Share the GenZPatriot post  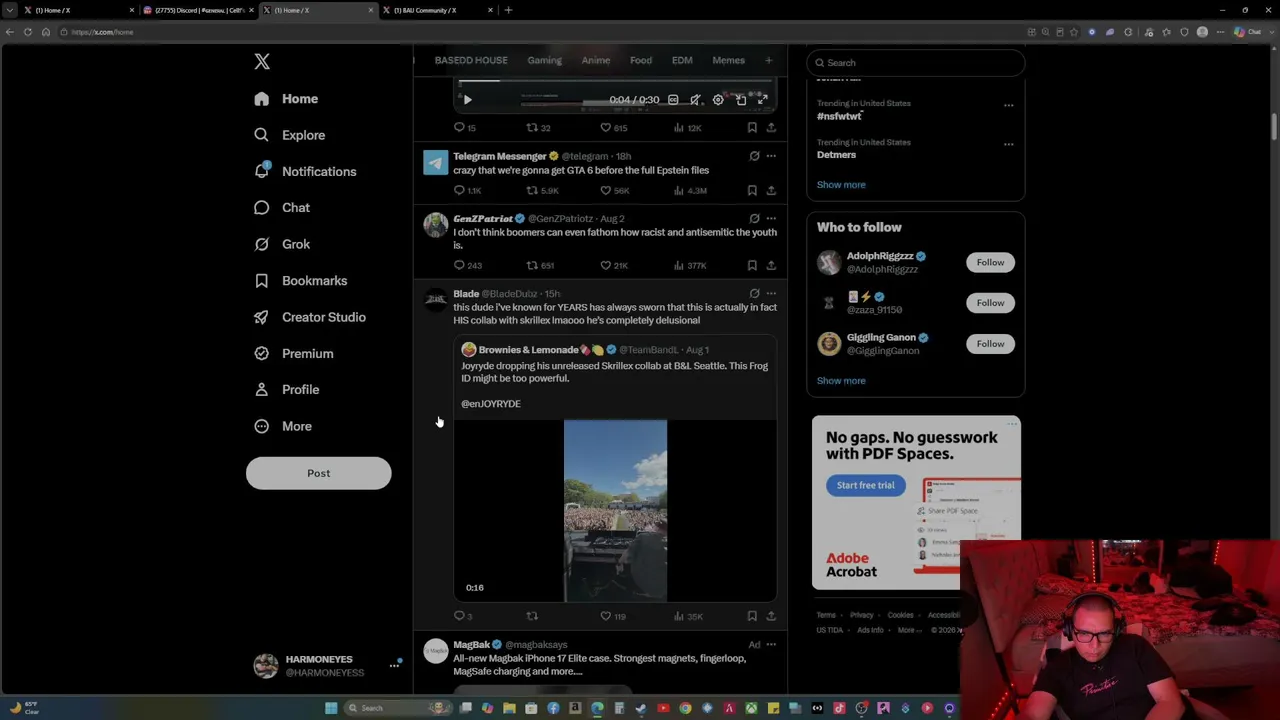point(771,265)
